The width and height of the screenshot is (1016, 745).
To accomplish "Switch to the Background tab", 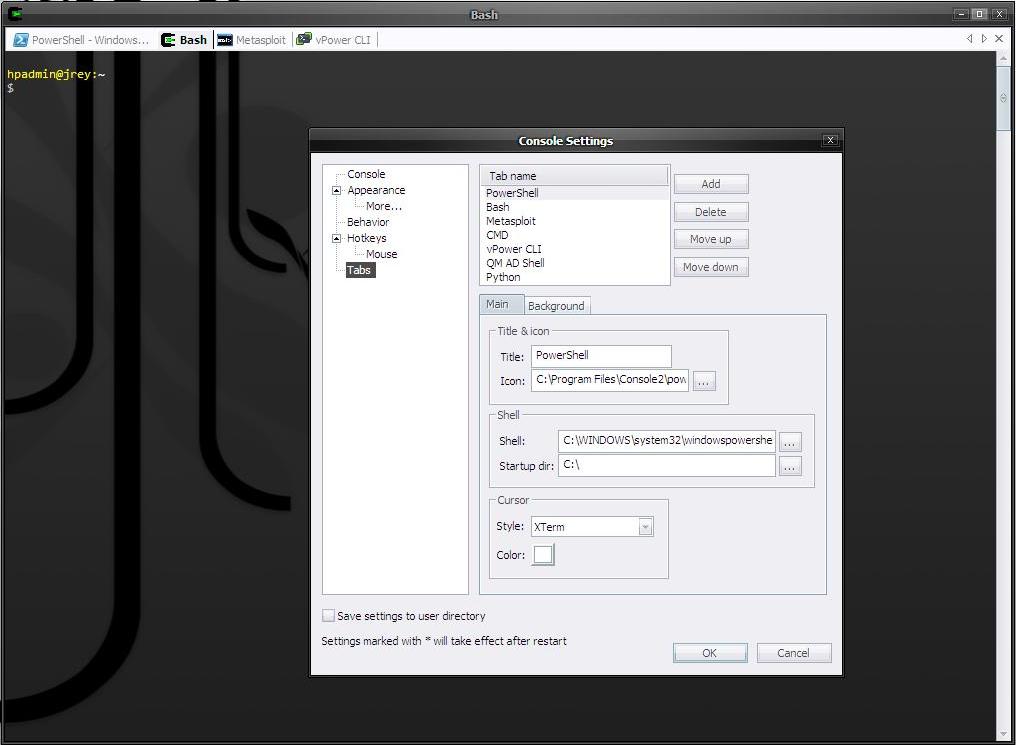I will pos(556,305).
